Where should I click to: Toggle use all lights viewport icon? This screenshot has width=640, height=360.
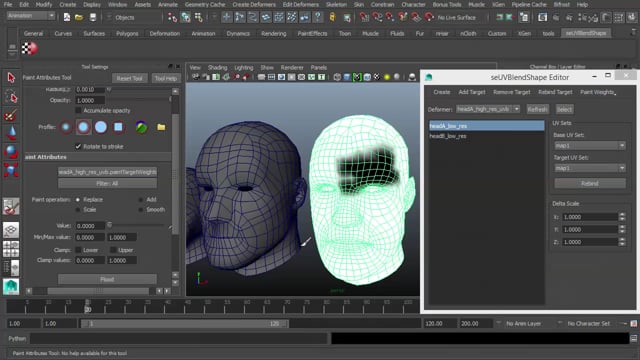click(387, 77)
